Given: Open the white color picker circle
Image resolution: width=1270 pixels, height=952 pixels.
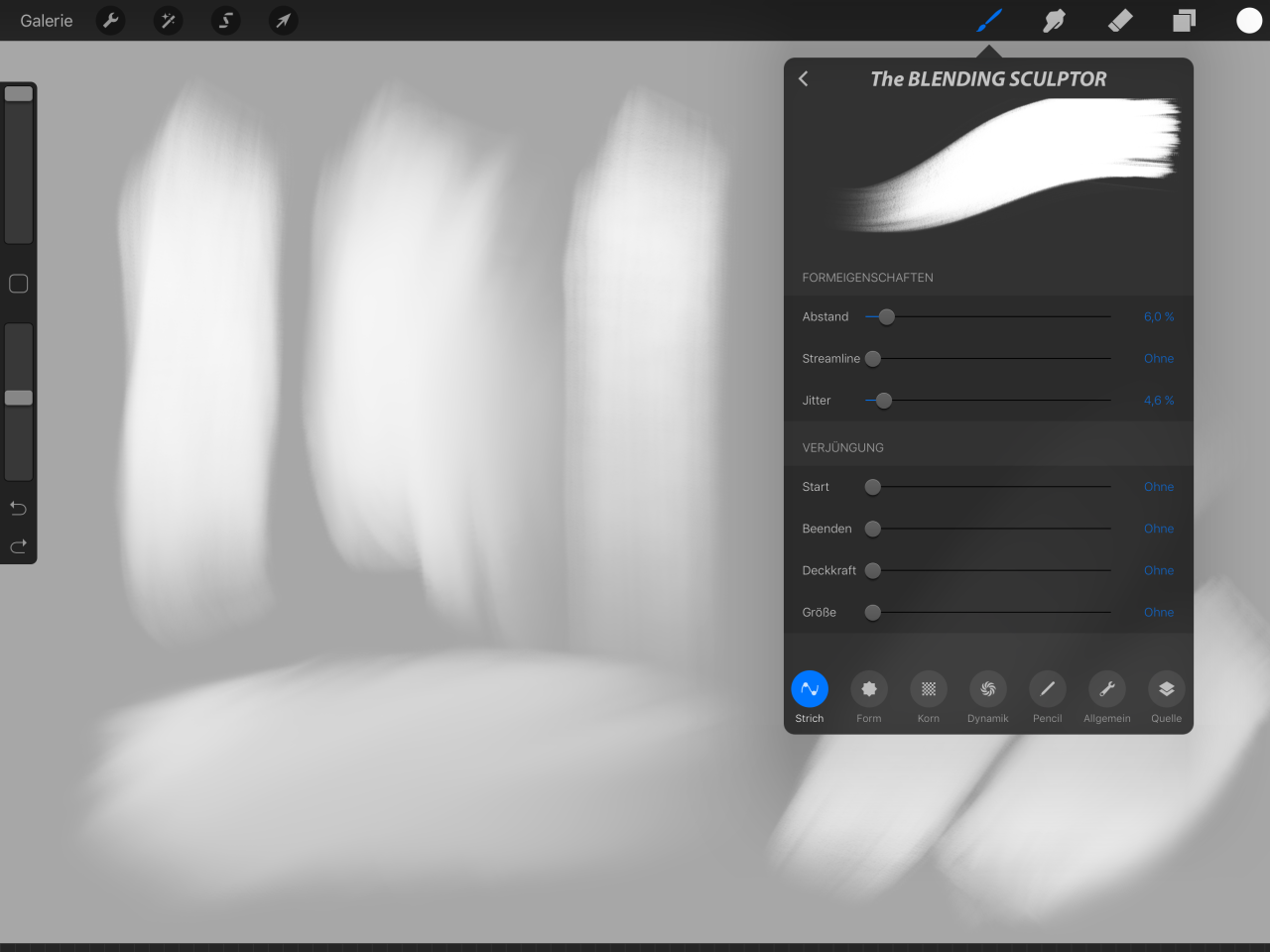Looking at the screenshot, I should 1249,21.
